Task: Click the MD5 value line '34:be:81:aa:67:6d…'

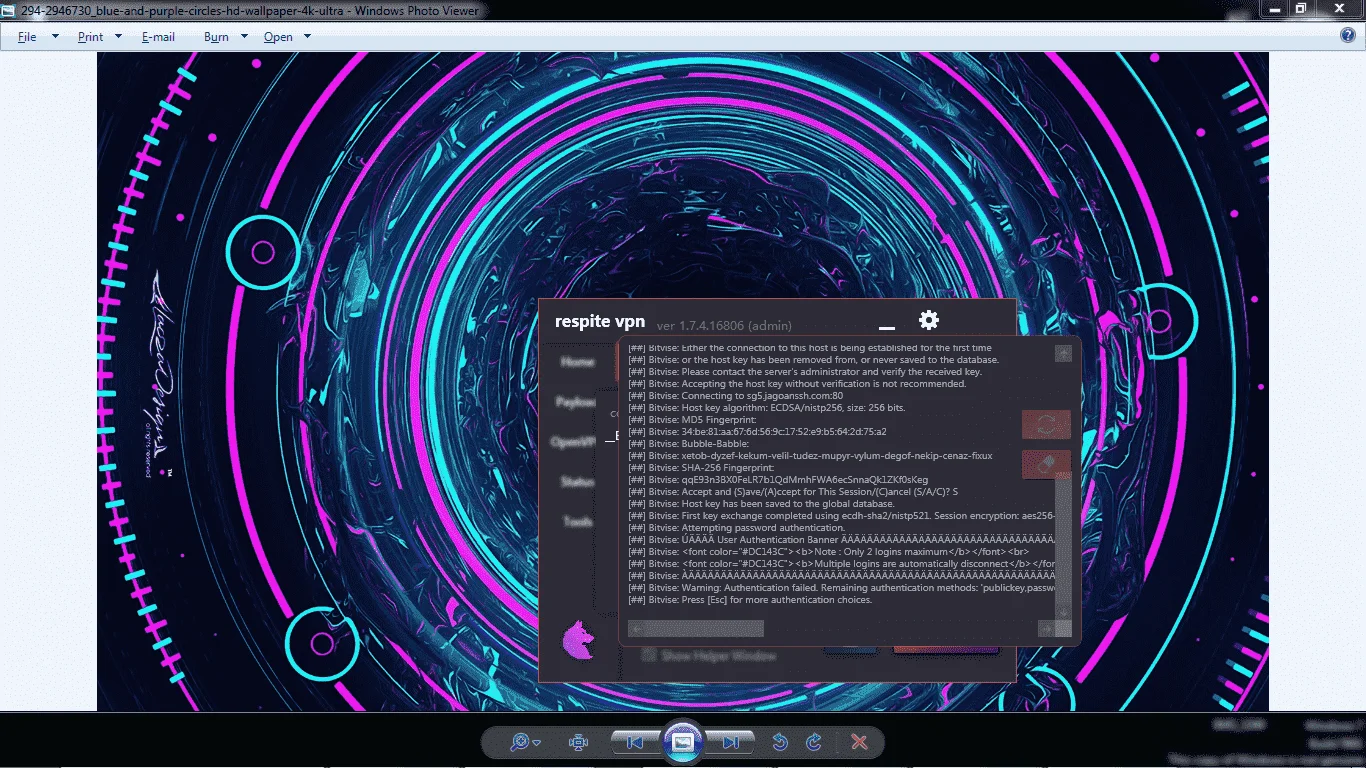Action: [757, 432]
